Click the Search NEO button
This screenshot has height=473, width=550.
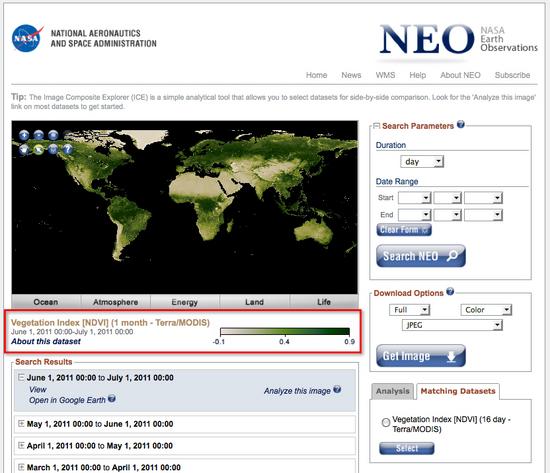point(421,256)
